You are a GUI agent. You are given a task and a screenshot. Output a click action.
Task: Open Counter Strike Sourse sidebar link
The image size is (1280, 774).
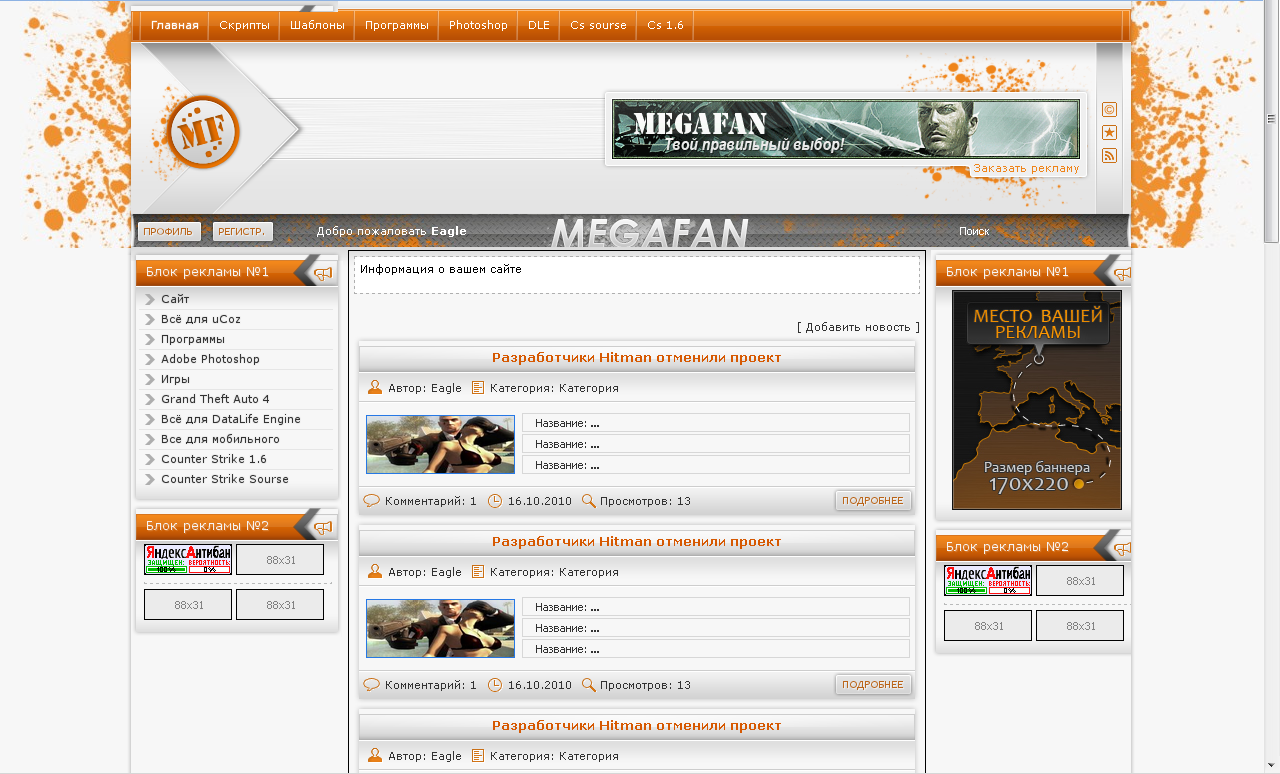point(225,479)
